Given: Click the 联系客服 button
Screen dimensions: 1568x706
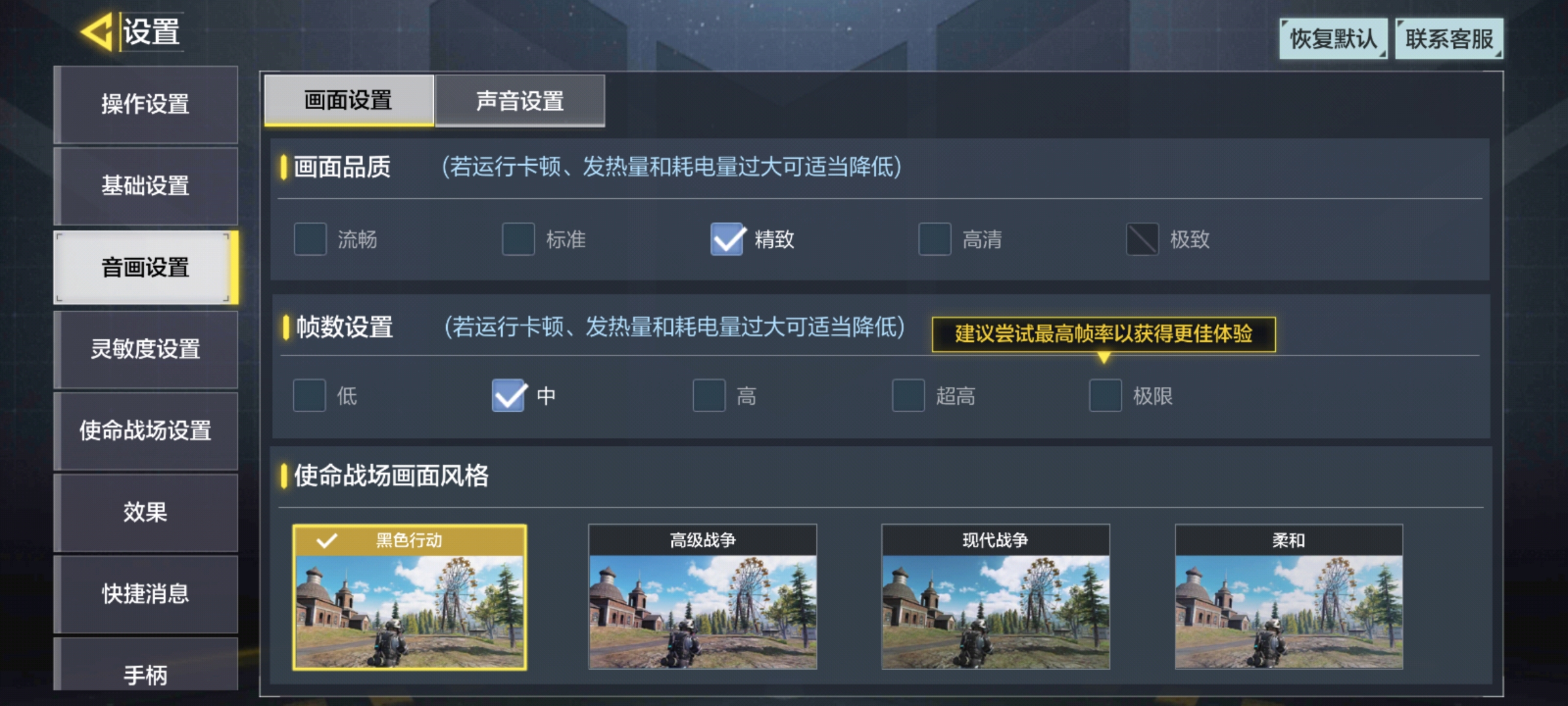Looking at the screenshot, I should (1449, 39).
